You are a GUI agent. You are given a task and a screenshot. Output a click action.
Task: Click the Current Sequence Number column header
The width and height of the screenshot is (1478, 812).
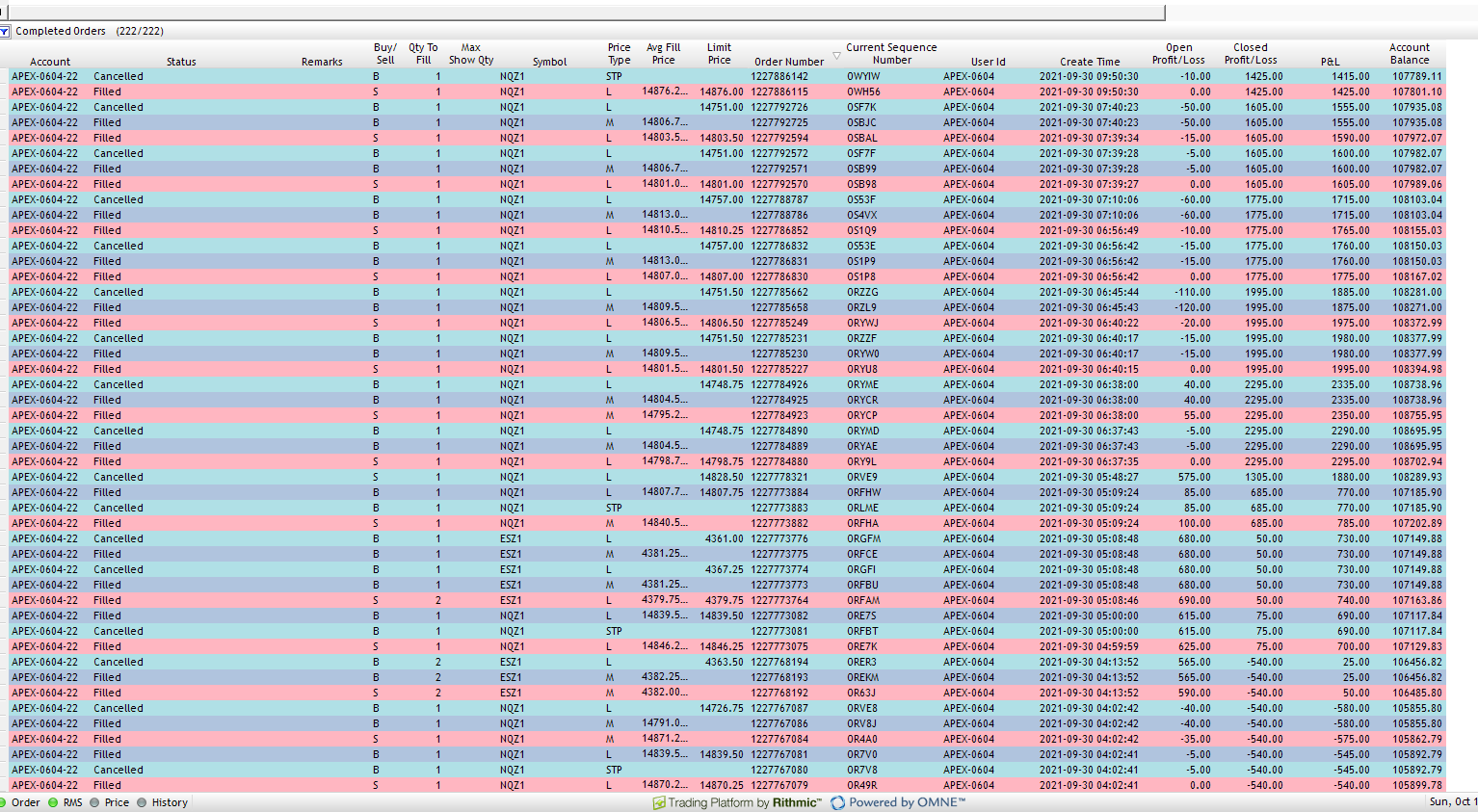pyautogui.click(x=891, y=54)
